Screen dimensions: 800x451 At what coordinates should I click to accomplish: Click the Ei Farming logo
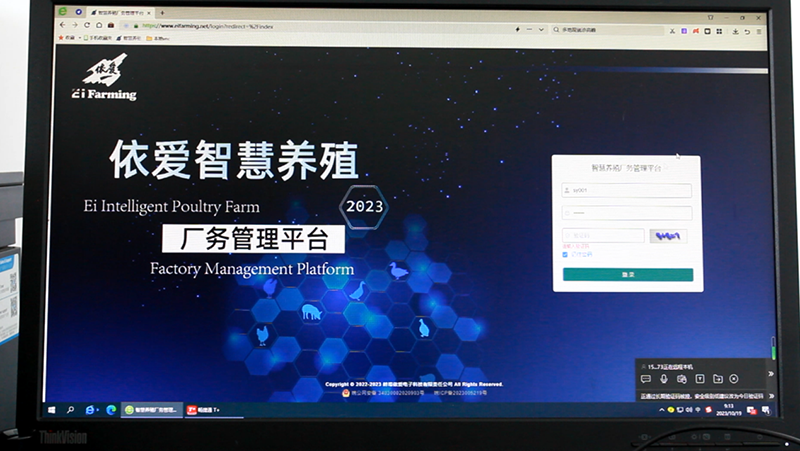(x=105, y=77)
